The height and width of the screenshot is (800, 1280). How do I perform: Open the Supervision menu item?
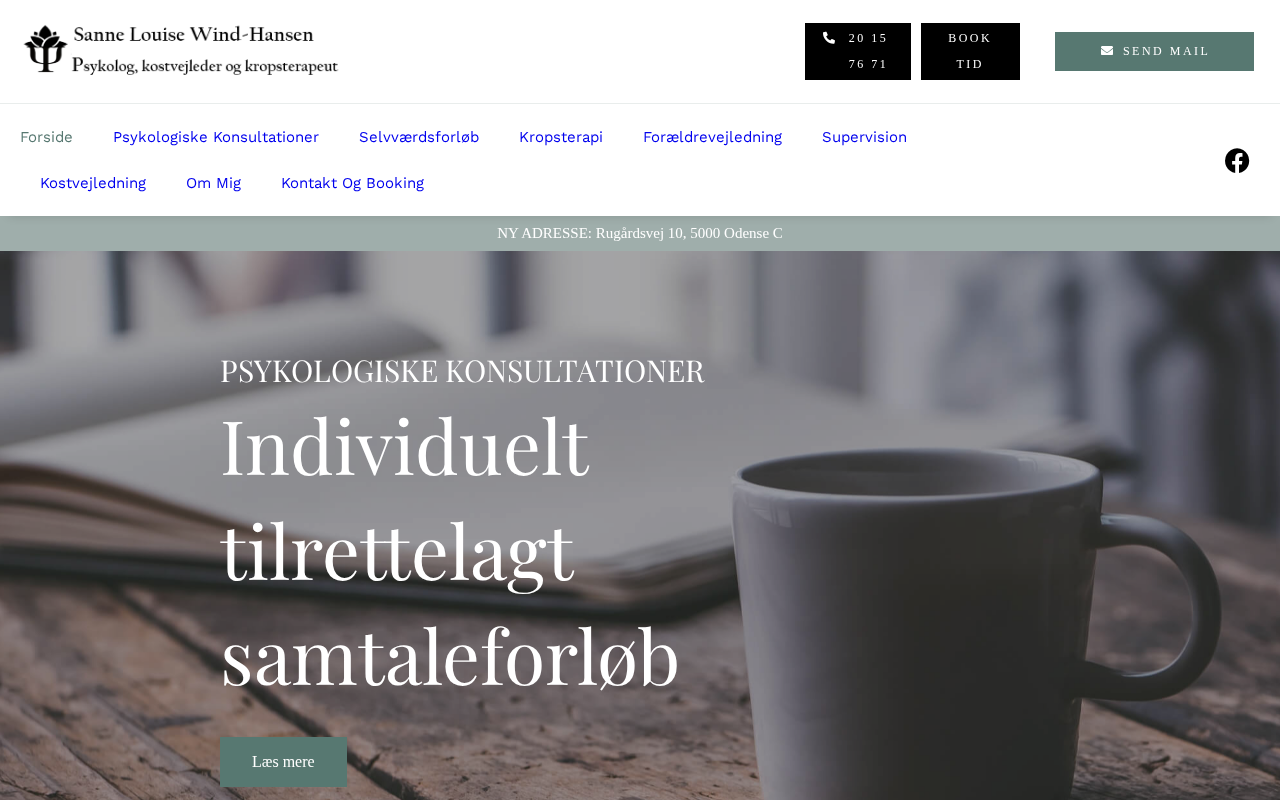point(864,137)
